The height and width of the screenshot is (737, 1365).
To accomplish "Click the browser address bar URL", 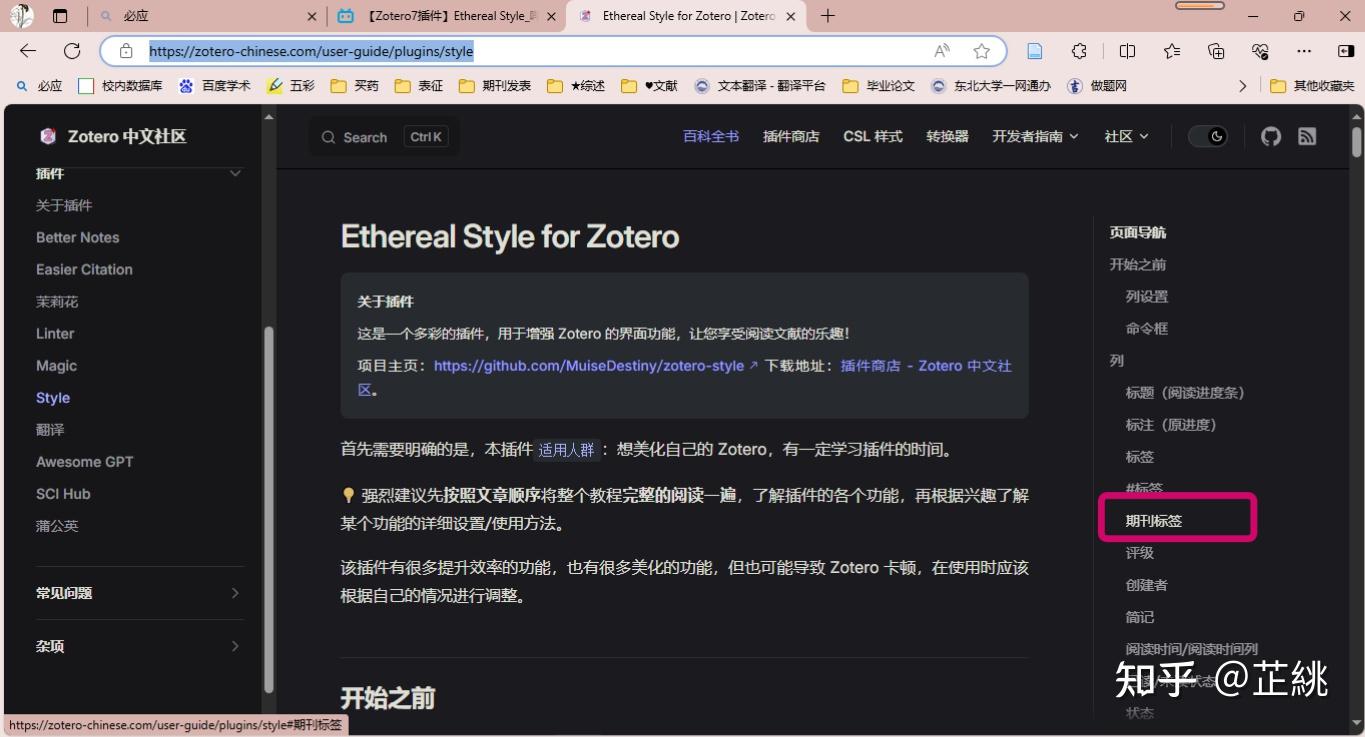I will 311,51.
